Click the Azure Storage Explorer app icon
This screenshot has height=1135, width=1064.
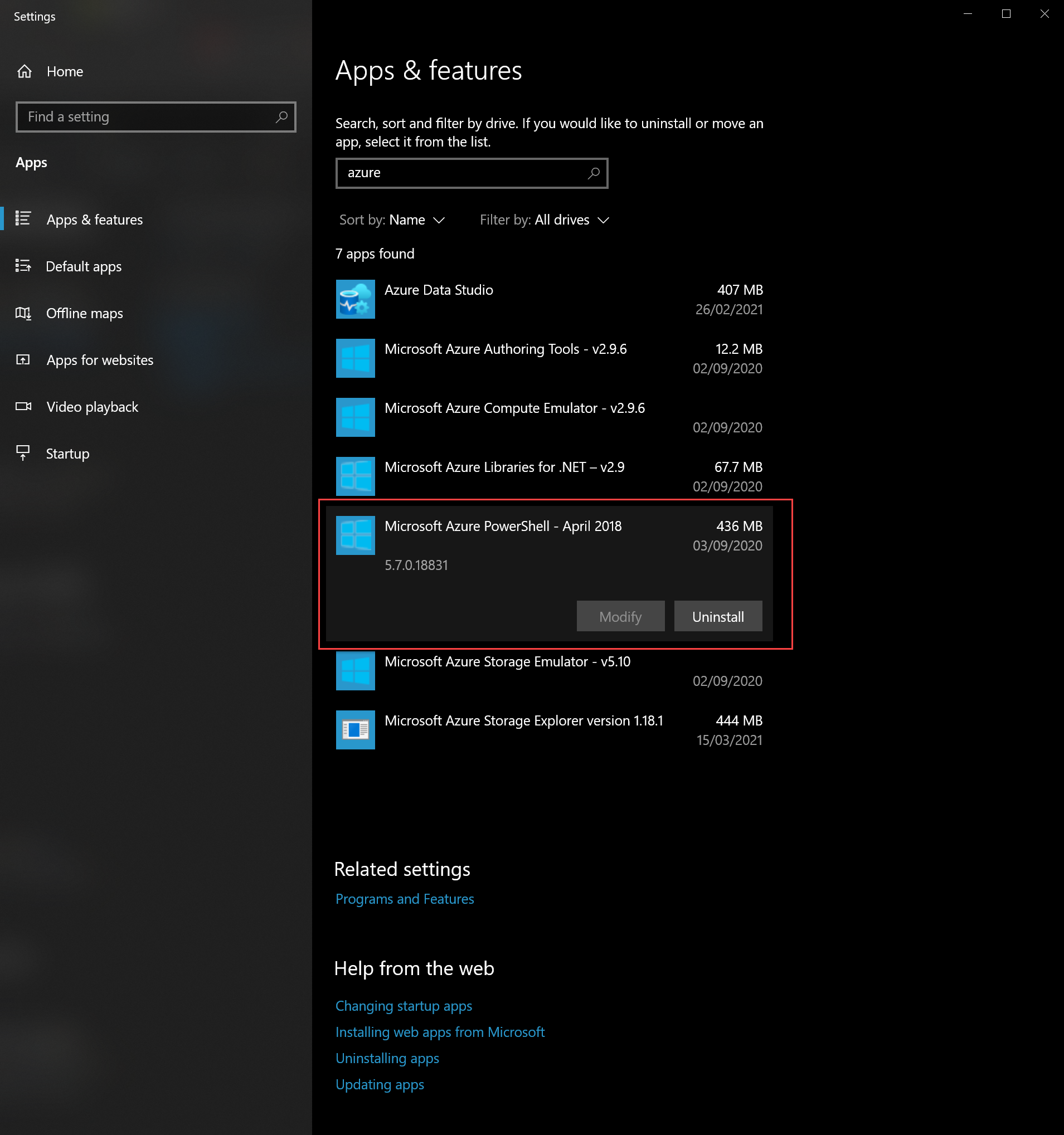click(355, 730)
